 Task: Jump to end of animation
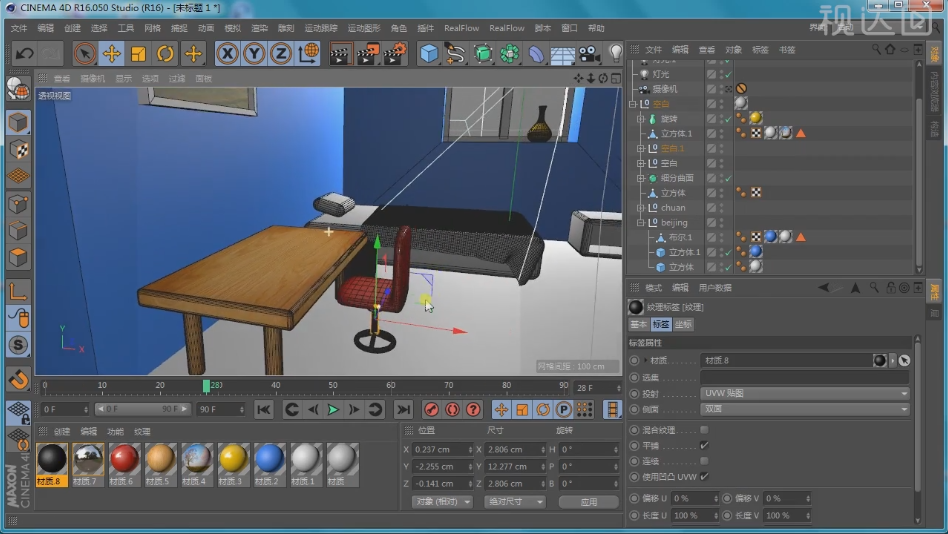pos(403,410)
